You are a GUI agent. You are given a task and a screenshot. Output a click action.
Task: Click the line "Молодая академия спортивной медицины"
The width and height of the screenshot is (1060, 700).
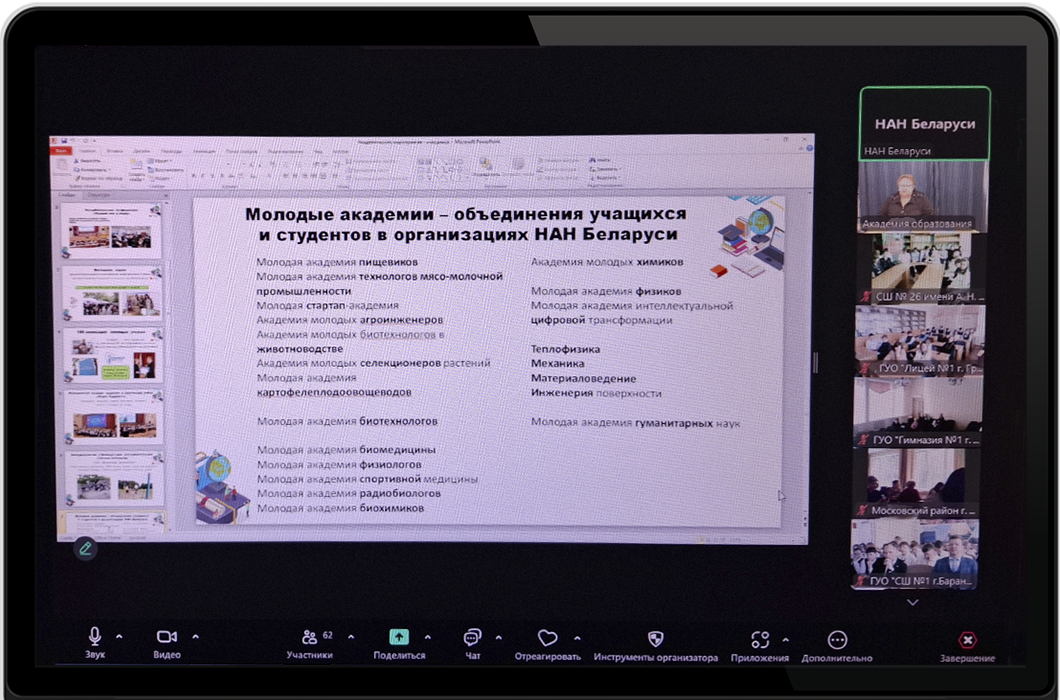pos(367,479)
